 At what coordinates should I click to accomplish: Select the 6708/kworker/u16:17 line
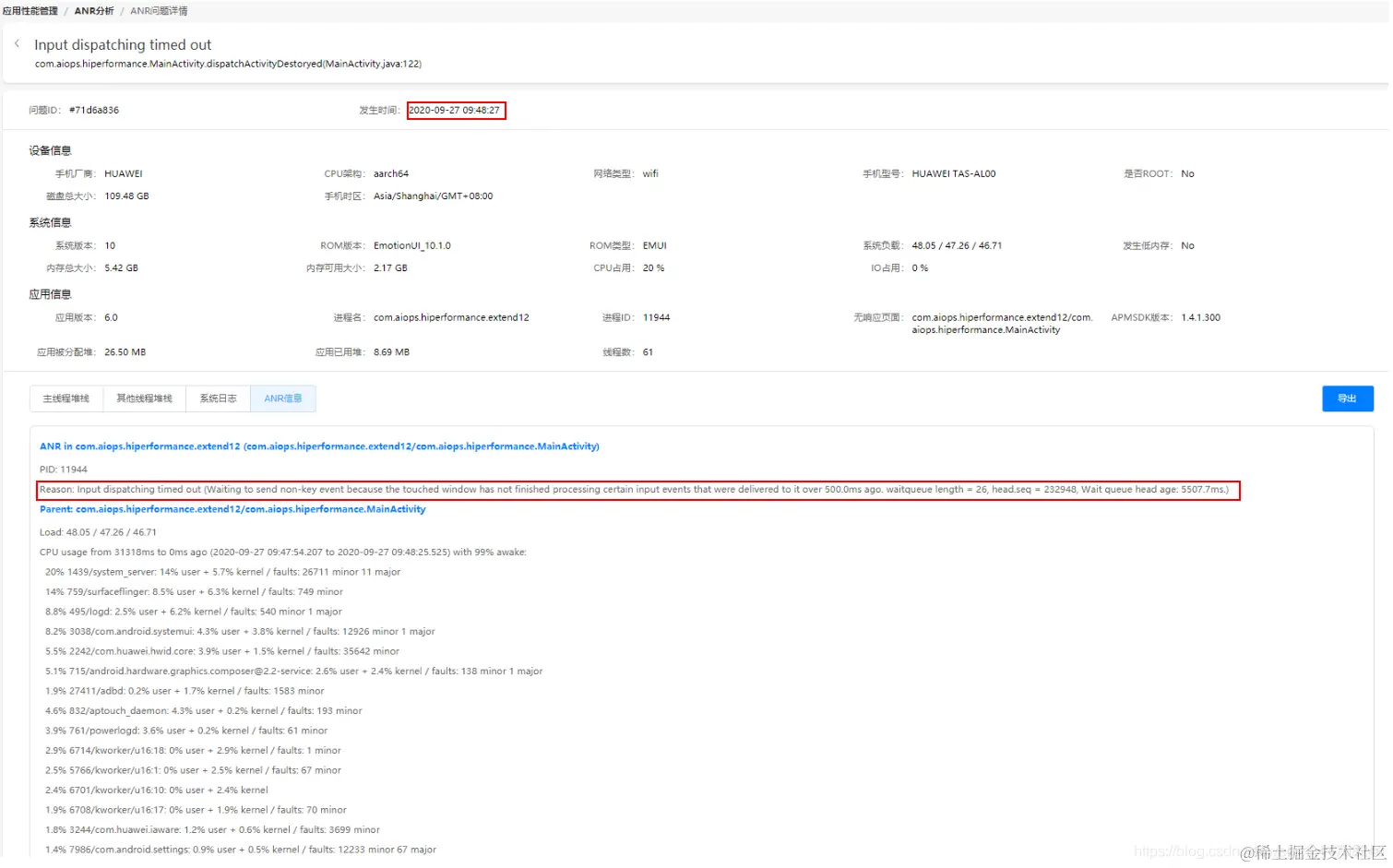point(196,810)
